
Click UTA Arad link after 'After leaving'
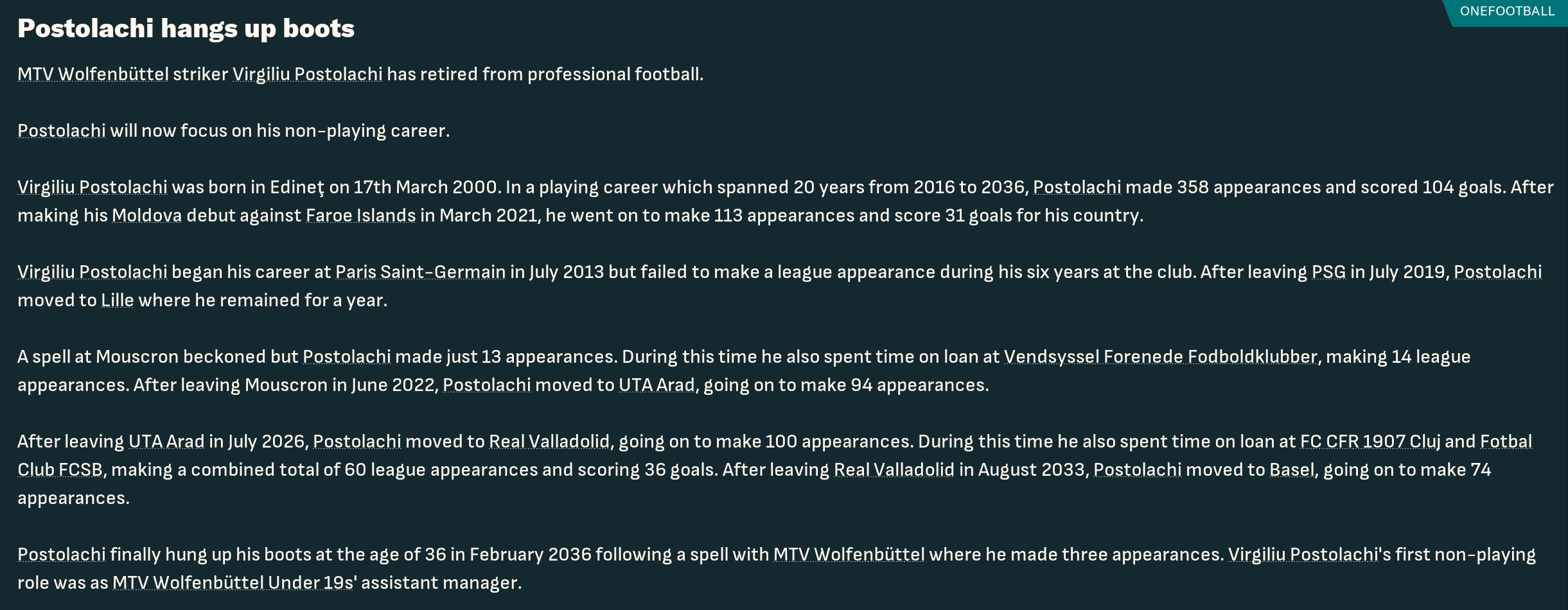(166, 441)
